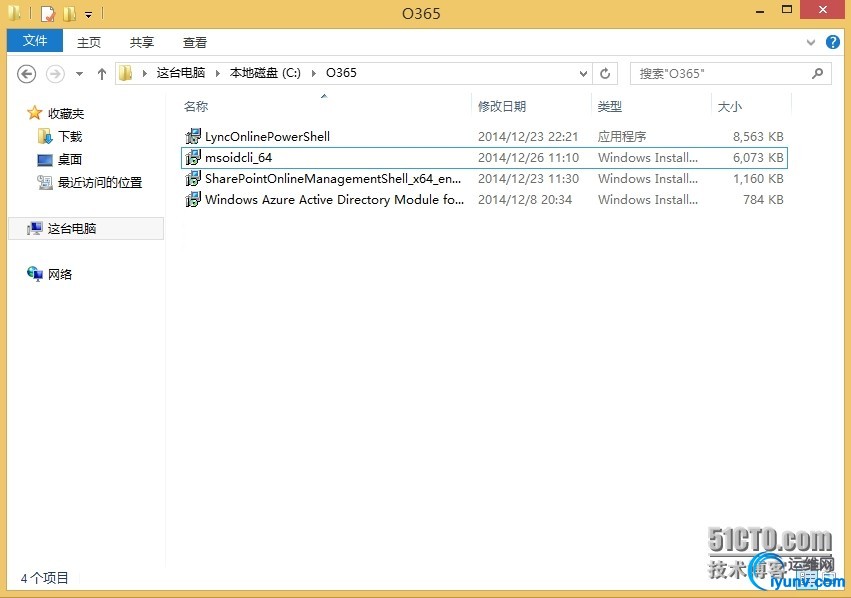Click the 收藏夹 star icon

tap(35, 113)
